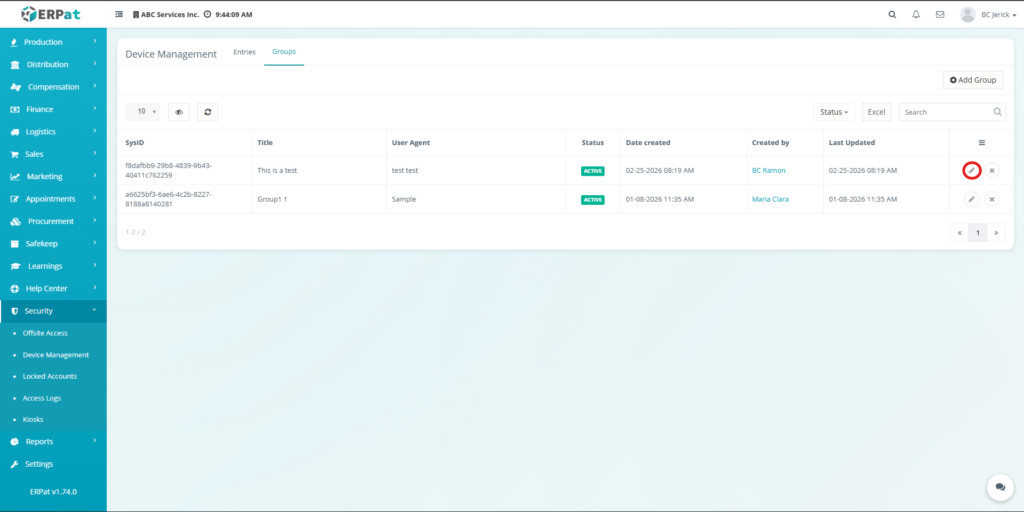Open the chat bubble widget

click(999, 487)
